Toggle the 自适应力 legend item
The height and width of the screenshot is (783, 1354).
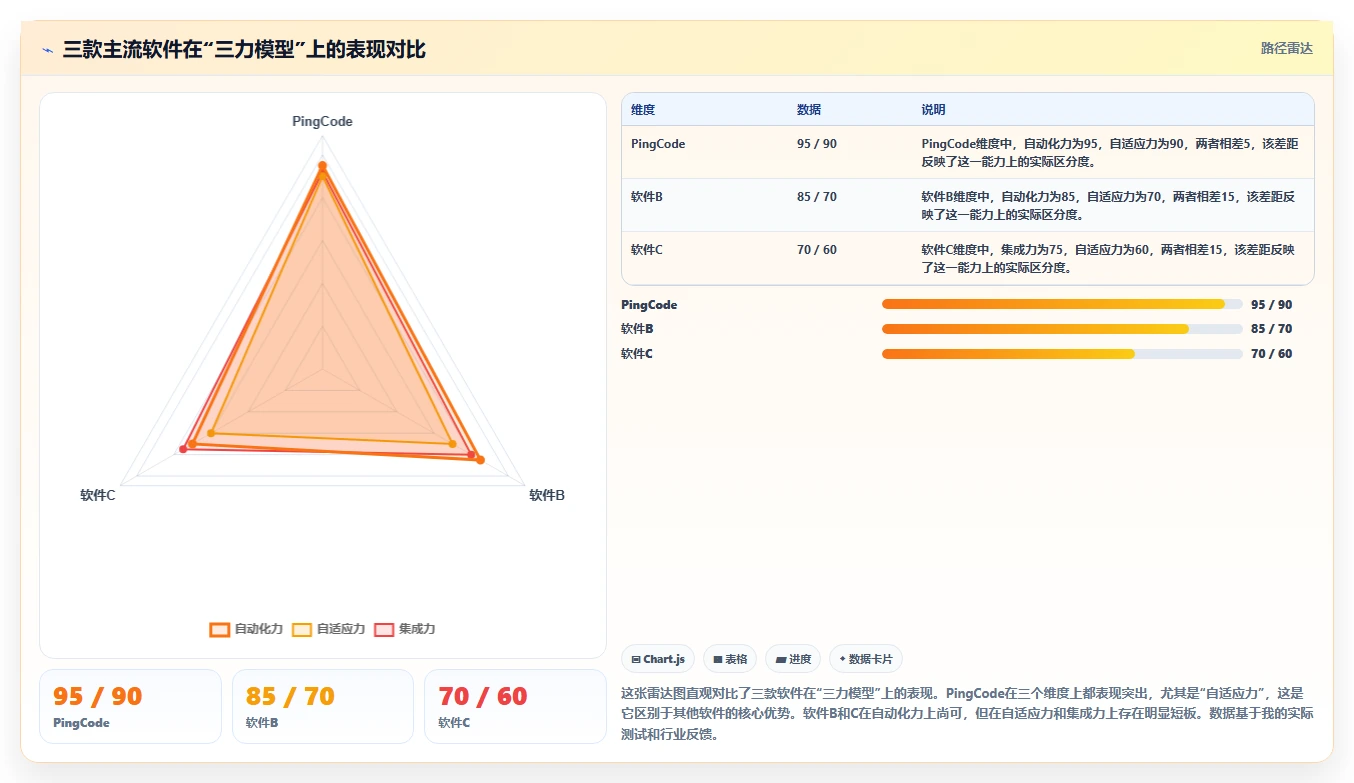328,629
